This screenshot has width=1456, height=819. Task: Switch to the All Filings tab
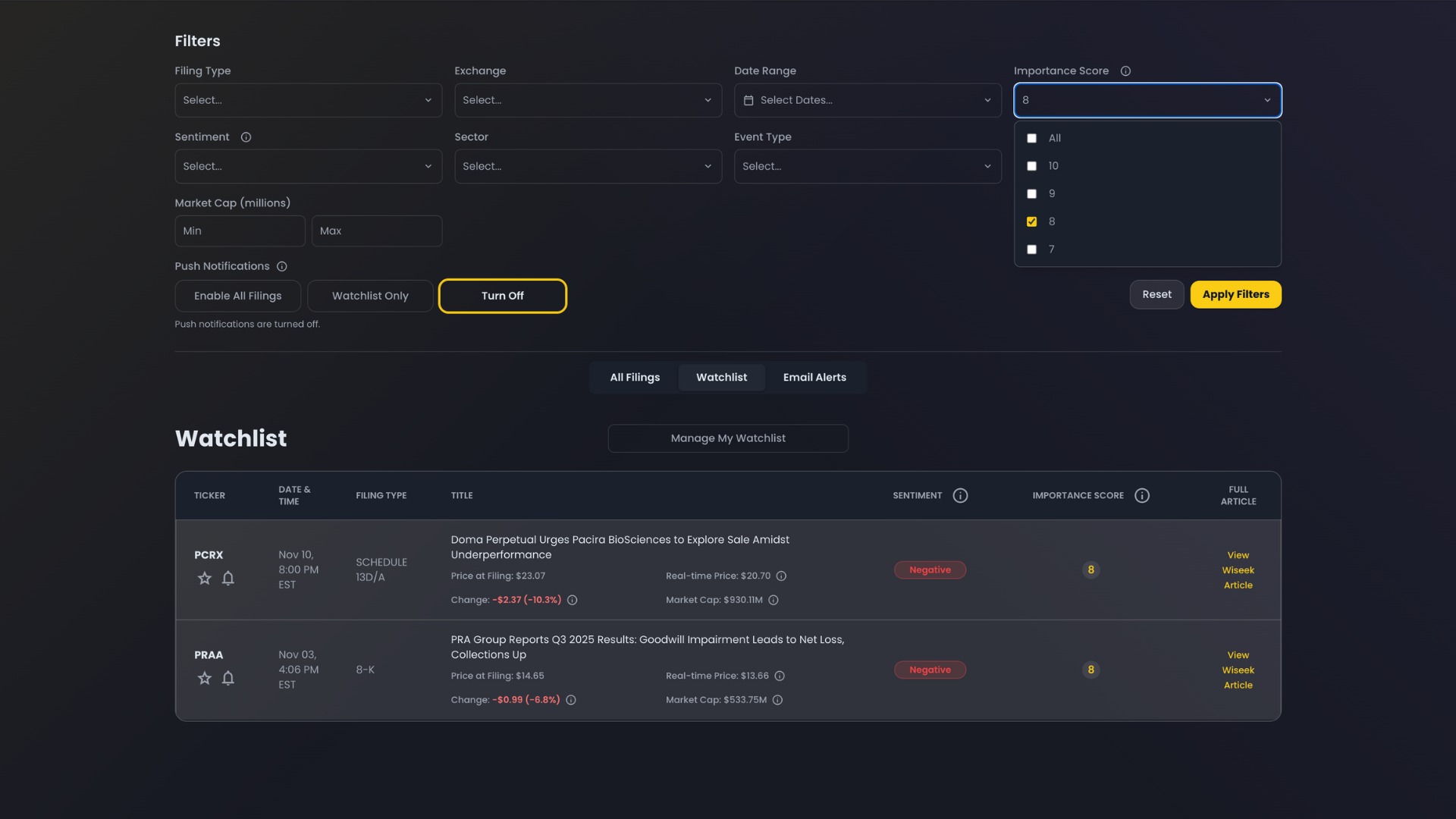click(x=634, y=377)
